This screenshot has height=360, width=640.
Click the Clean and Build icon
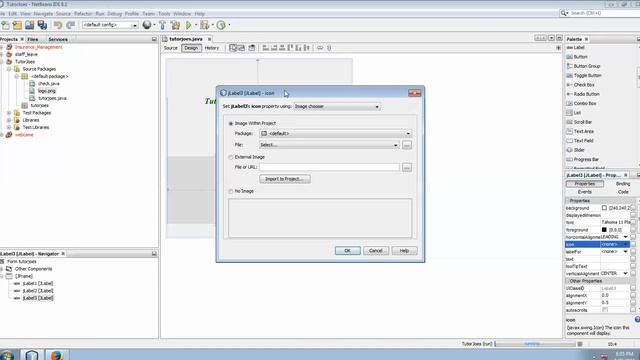tap(176, 25)
